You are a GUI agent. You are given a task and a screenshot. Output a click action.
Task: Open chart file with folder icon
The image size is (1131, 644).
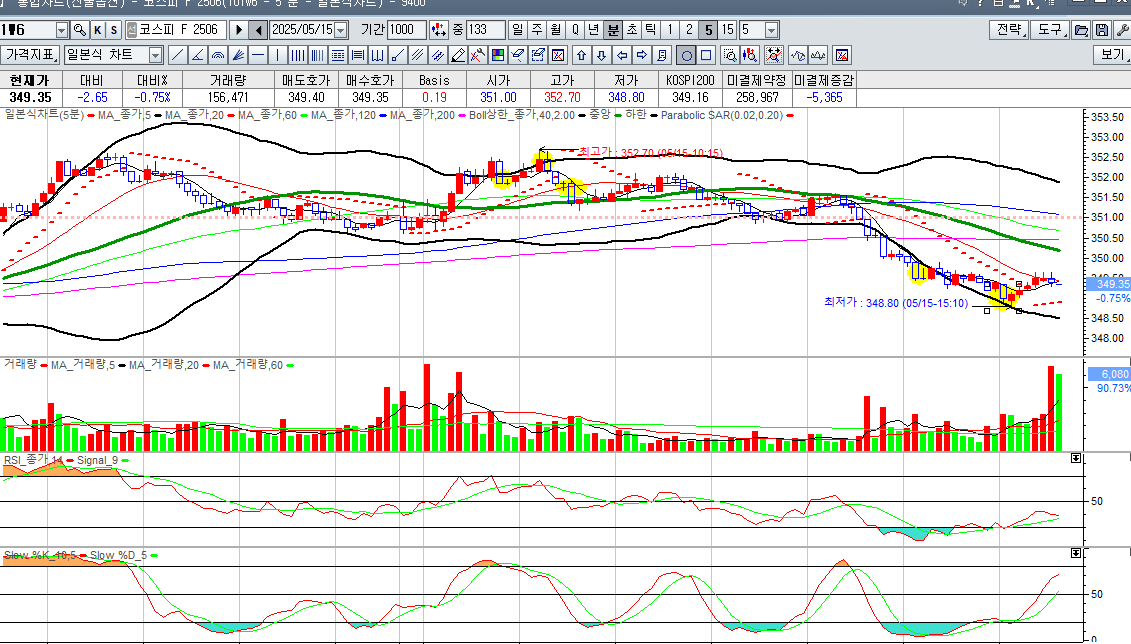[x=1081, y=30]
